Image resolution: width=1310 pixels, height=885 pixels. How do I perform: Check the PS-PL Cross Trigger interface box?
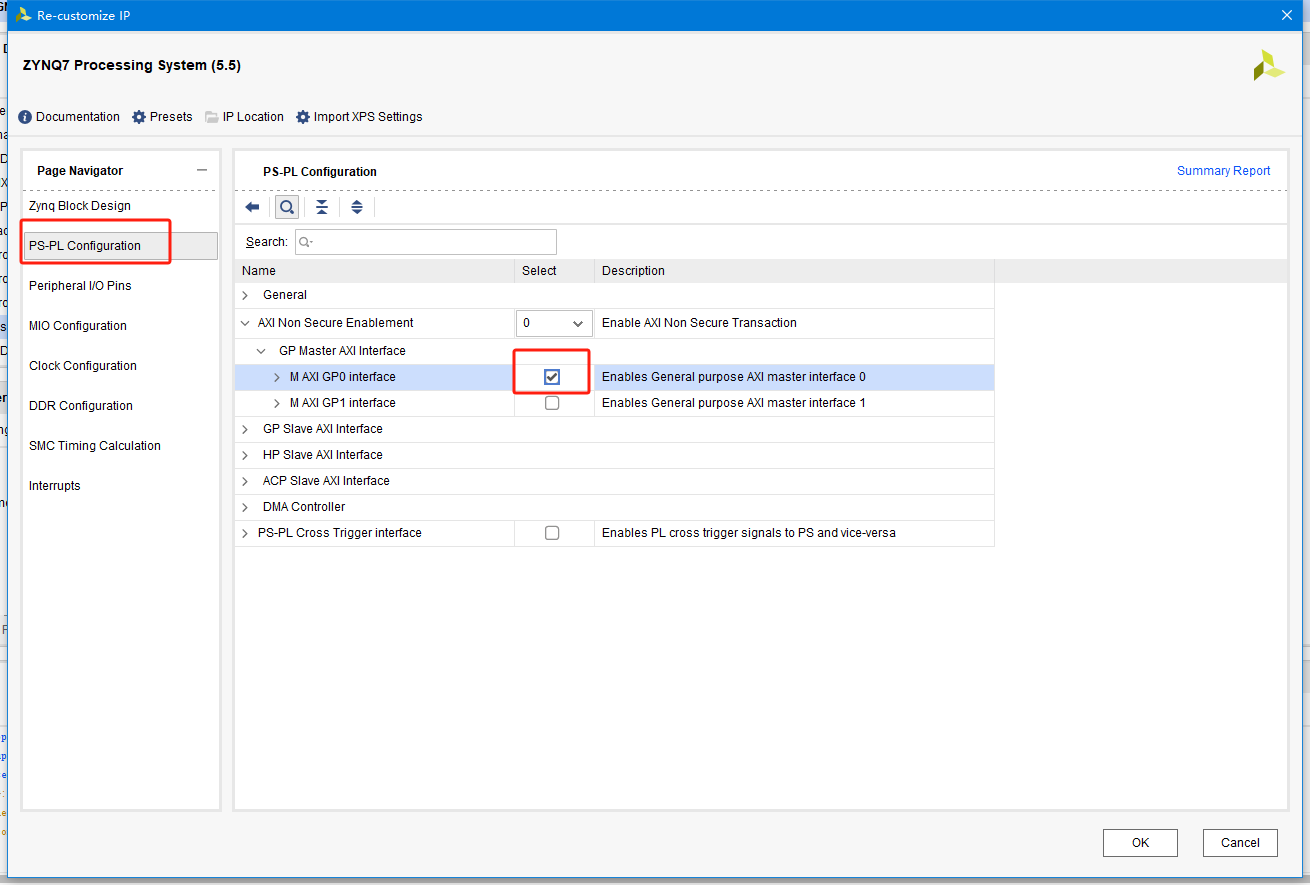552,533
